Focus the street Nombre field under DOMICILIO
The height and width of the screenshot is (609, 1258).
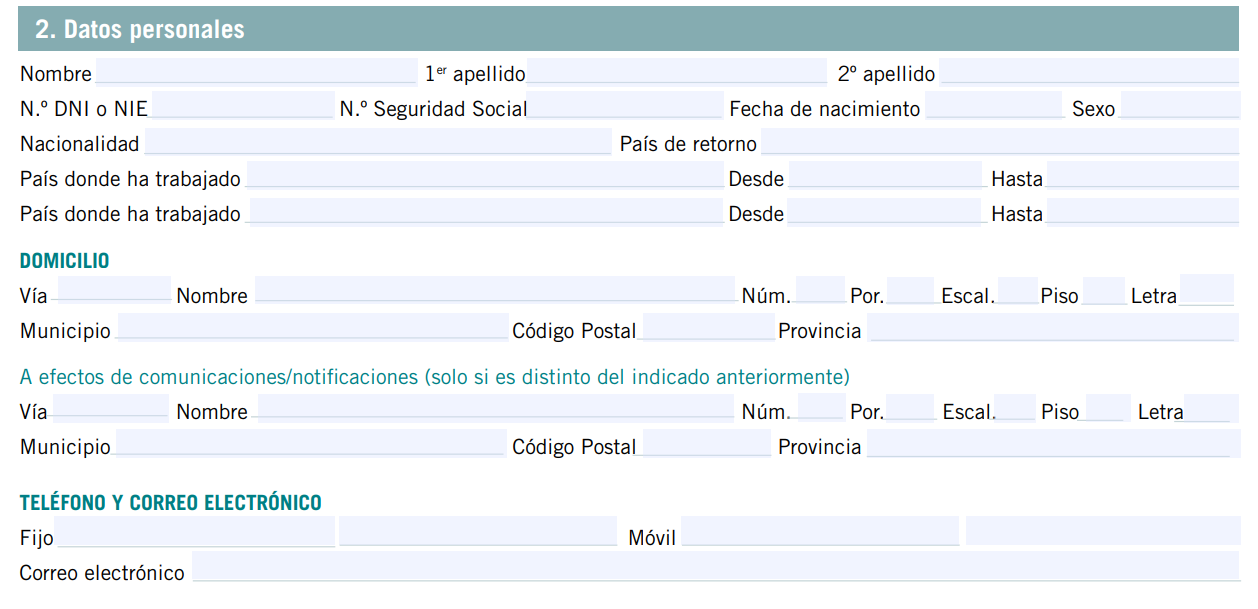[x=496, y=289]
